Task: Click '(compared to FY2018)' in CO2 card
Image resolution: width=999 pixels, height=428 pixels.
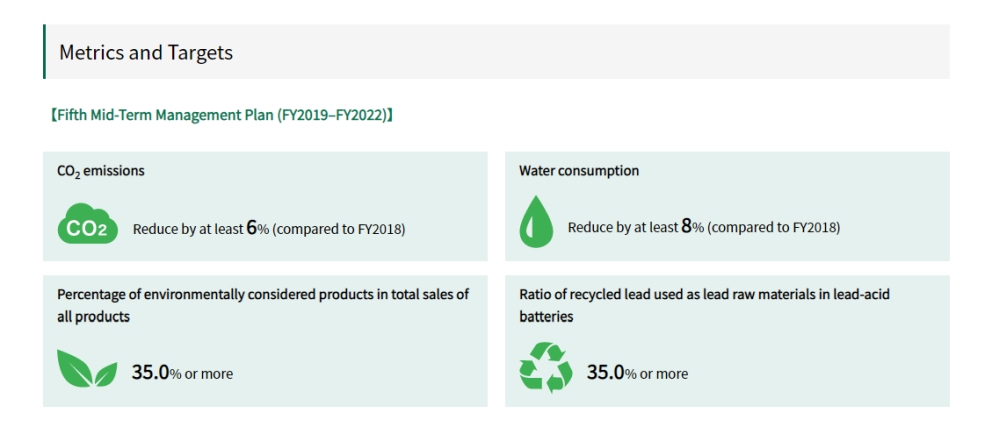Action: [339, 229]
